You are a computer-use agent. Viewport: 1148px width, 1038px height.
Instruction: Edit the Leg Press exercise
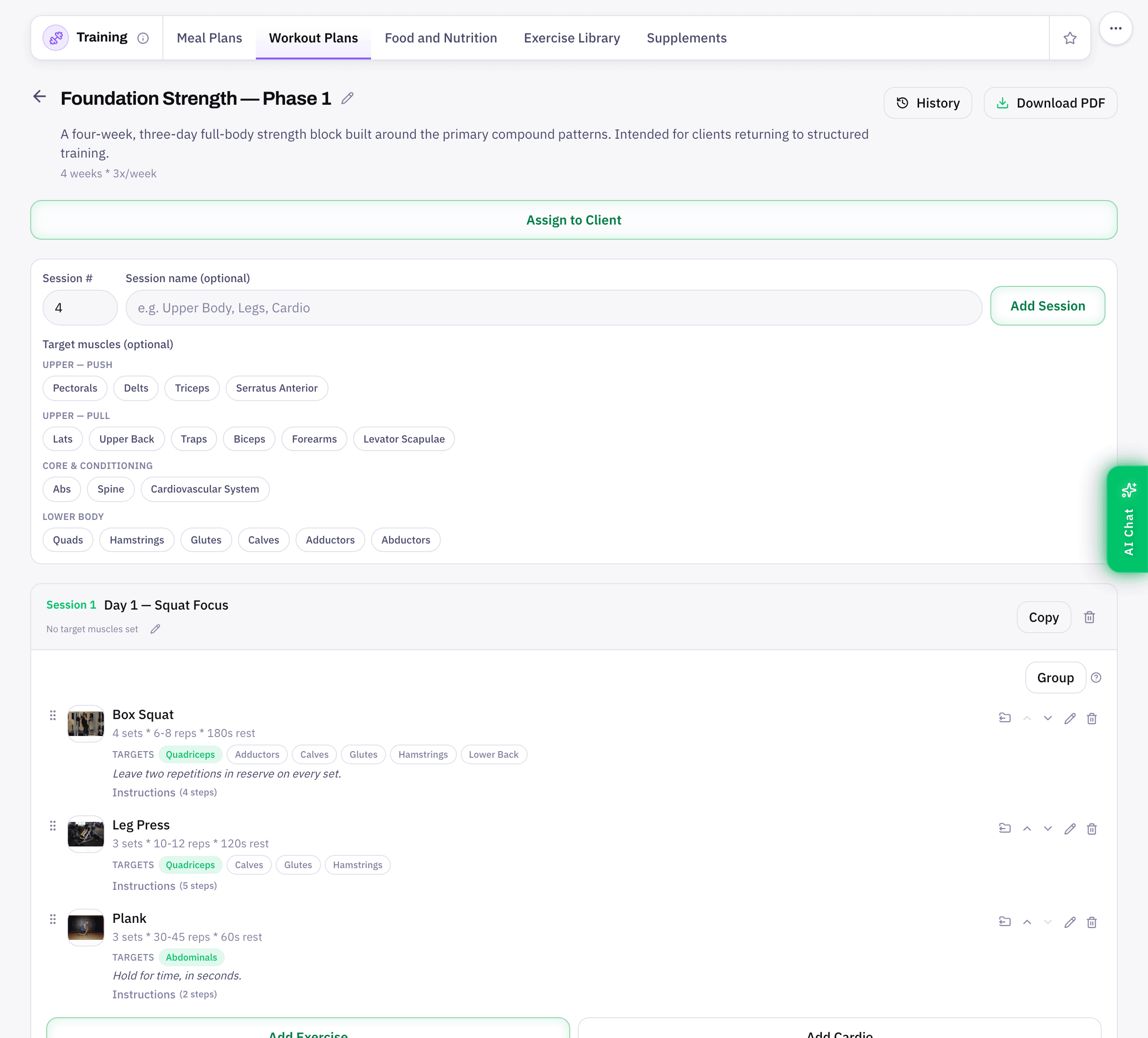(x=1070, y=829)
